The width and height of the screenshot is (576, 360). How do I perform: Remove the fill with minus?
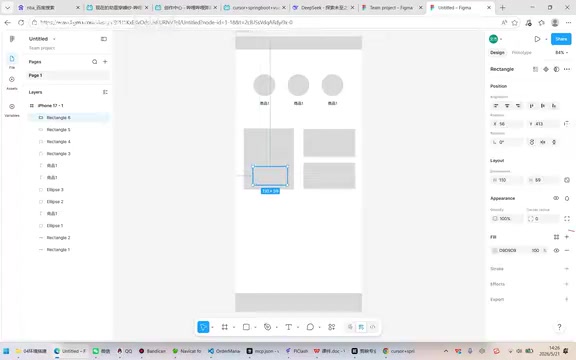pyautogui.click(x=567, y=251)
